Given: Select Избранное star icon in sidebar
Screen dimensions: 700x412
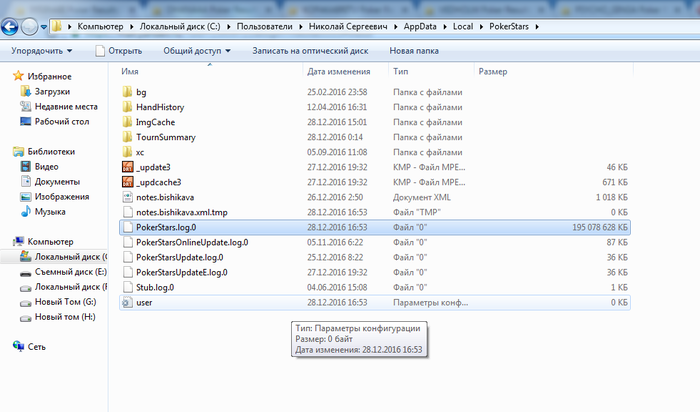Looking at the screenshot, I should (x=18, y=76).
